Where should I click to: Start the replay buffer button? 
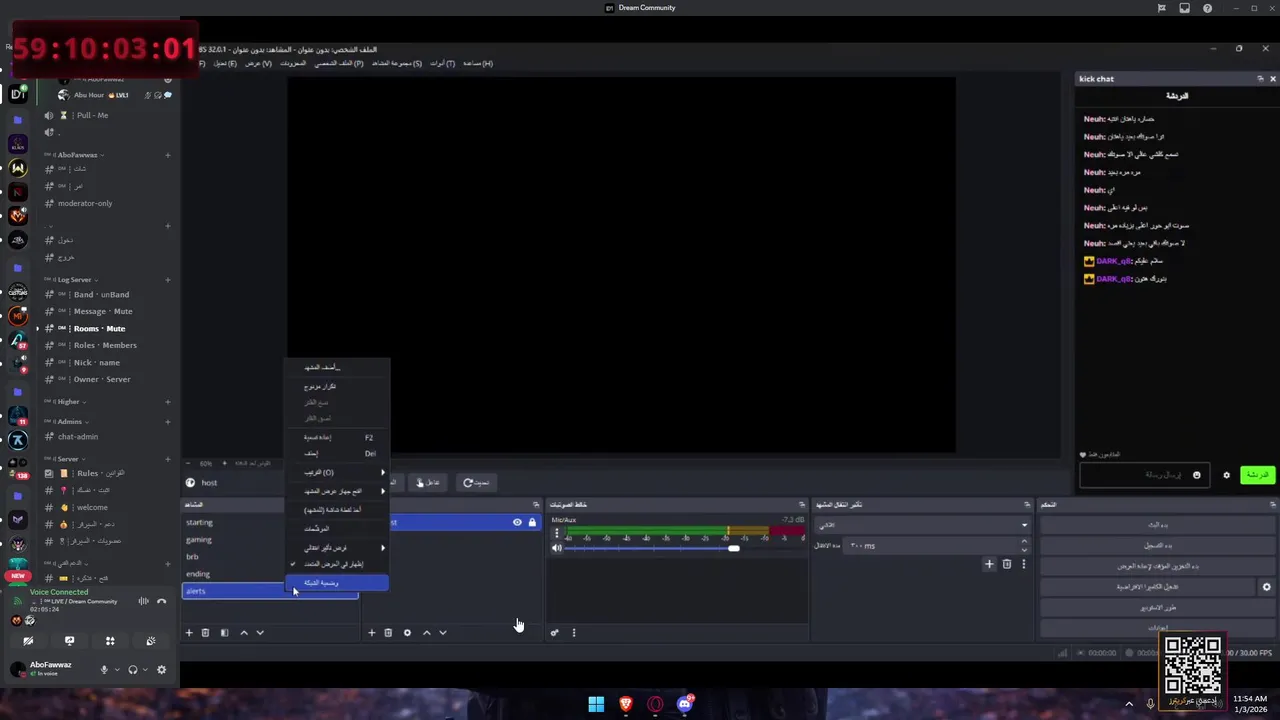click(1157, 566)
